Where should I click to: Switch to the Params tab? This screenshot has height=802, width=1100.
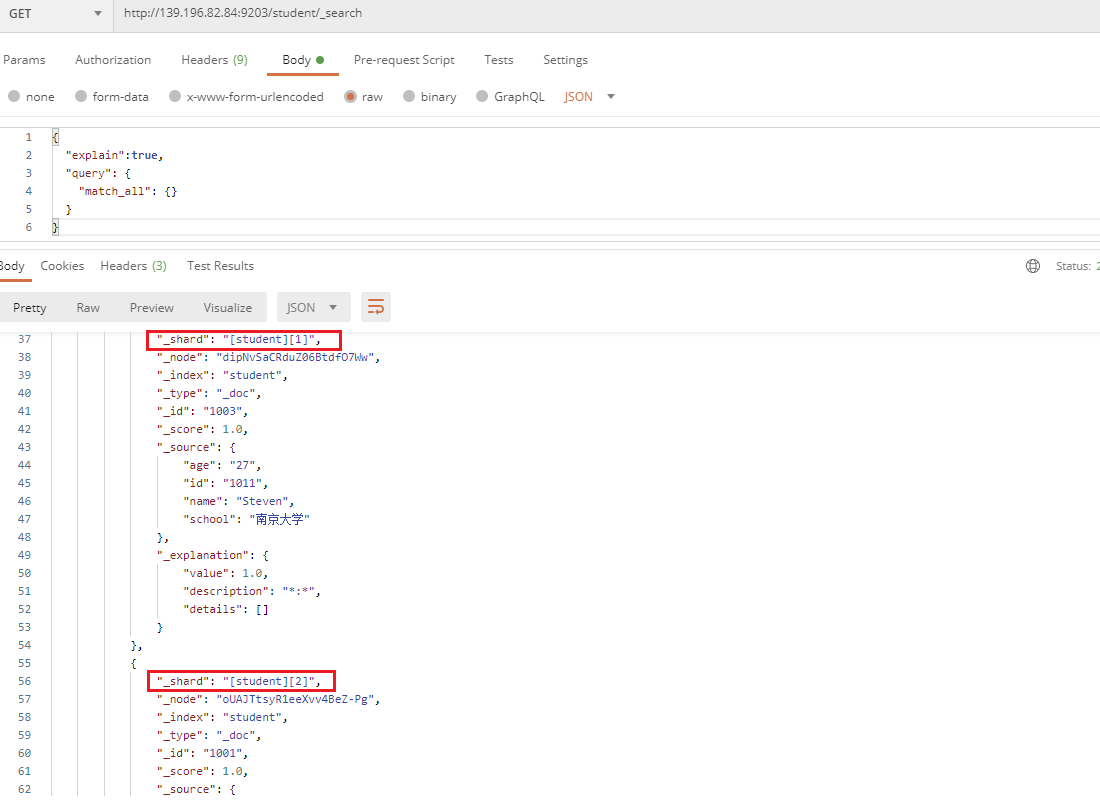pos(24,60)
